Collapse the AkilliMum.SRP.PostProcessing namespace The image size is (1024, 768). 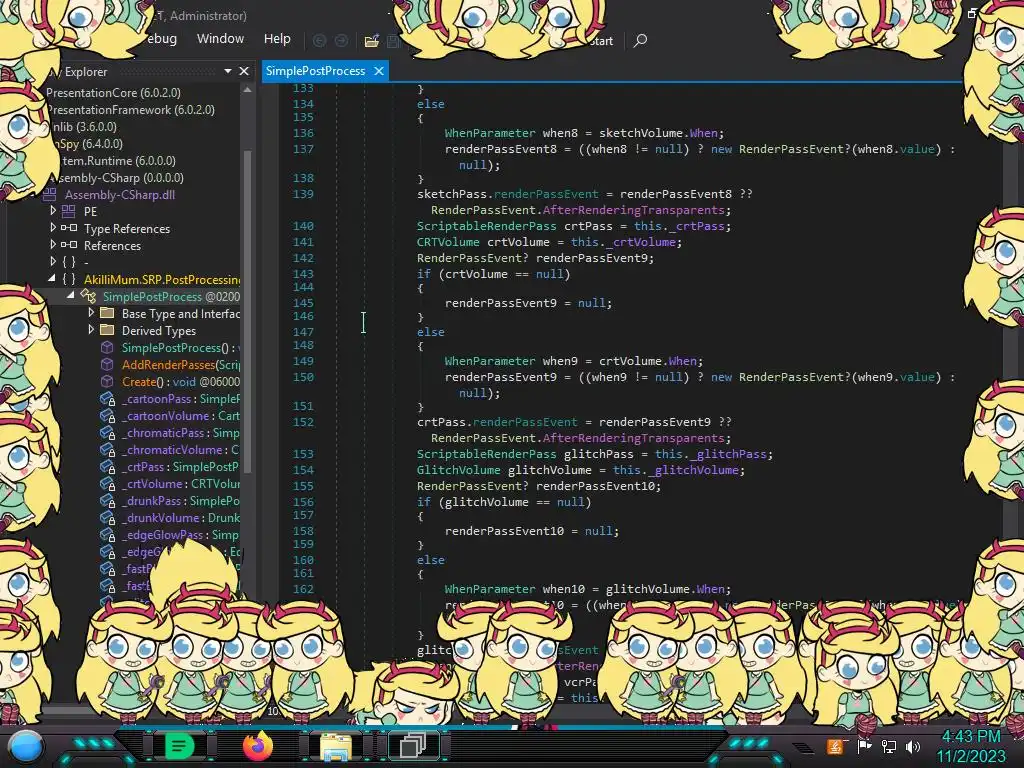(x=52, y=279)
